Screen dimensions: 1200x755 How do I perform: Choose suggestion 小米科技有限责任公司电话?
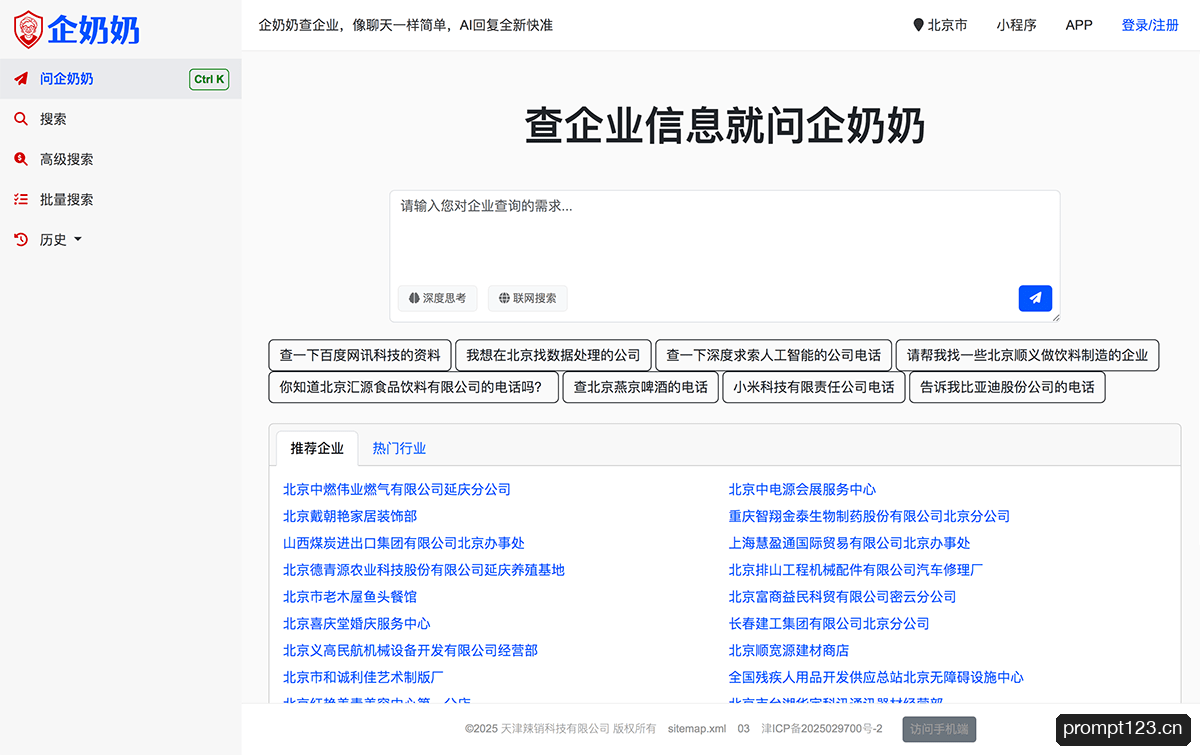[813, 387]
